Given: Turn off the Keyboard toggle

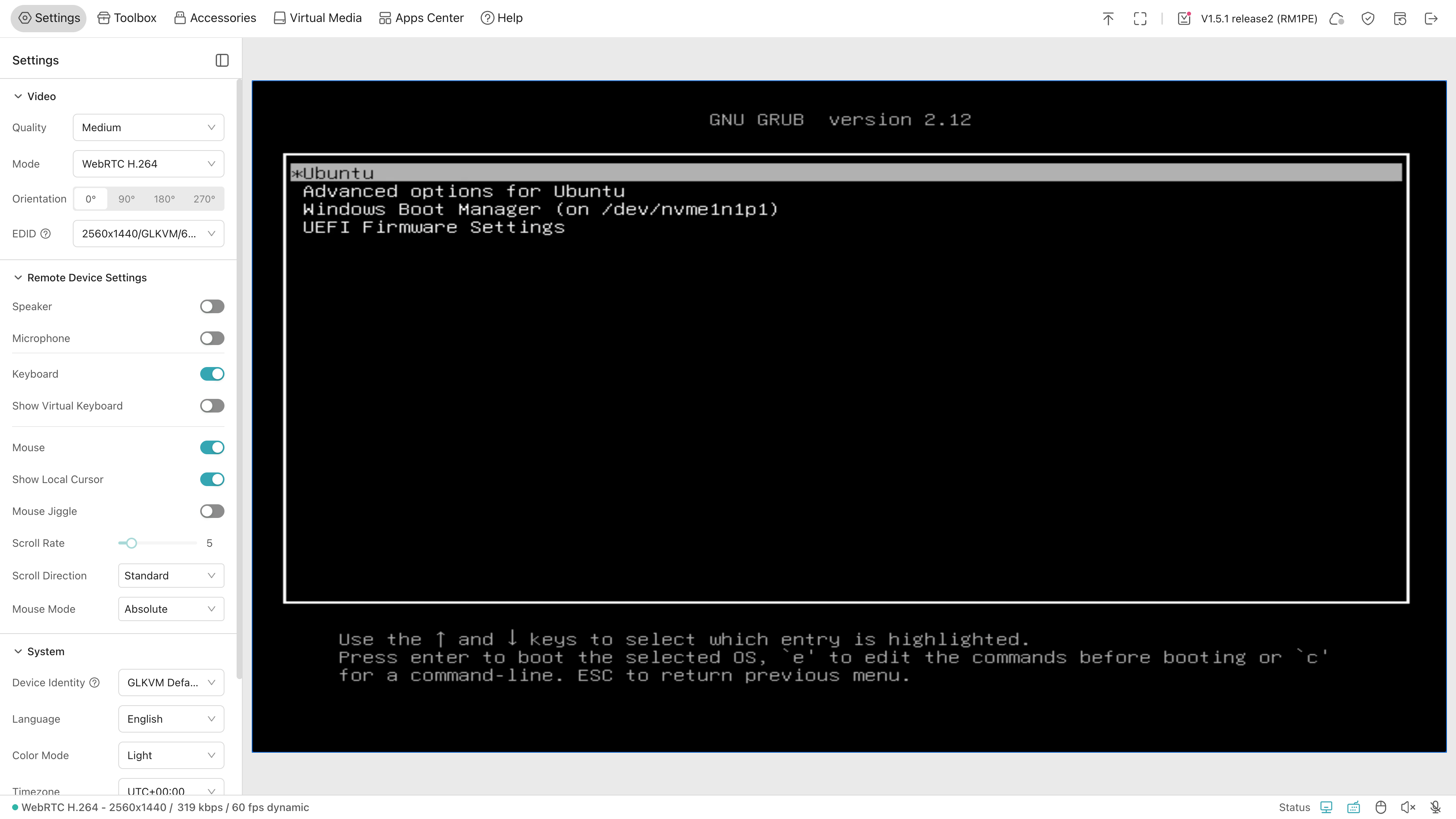Looking at the screenshot, I should [x=212, y=373].
